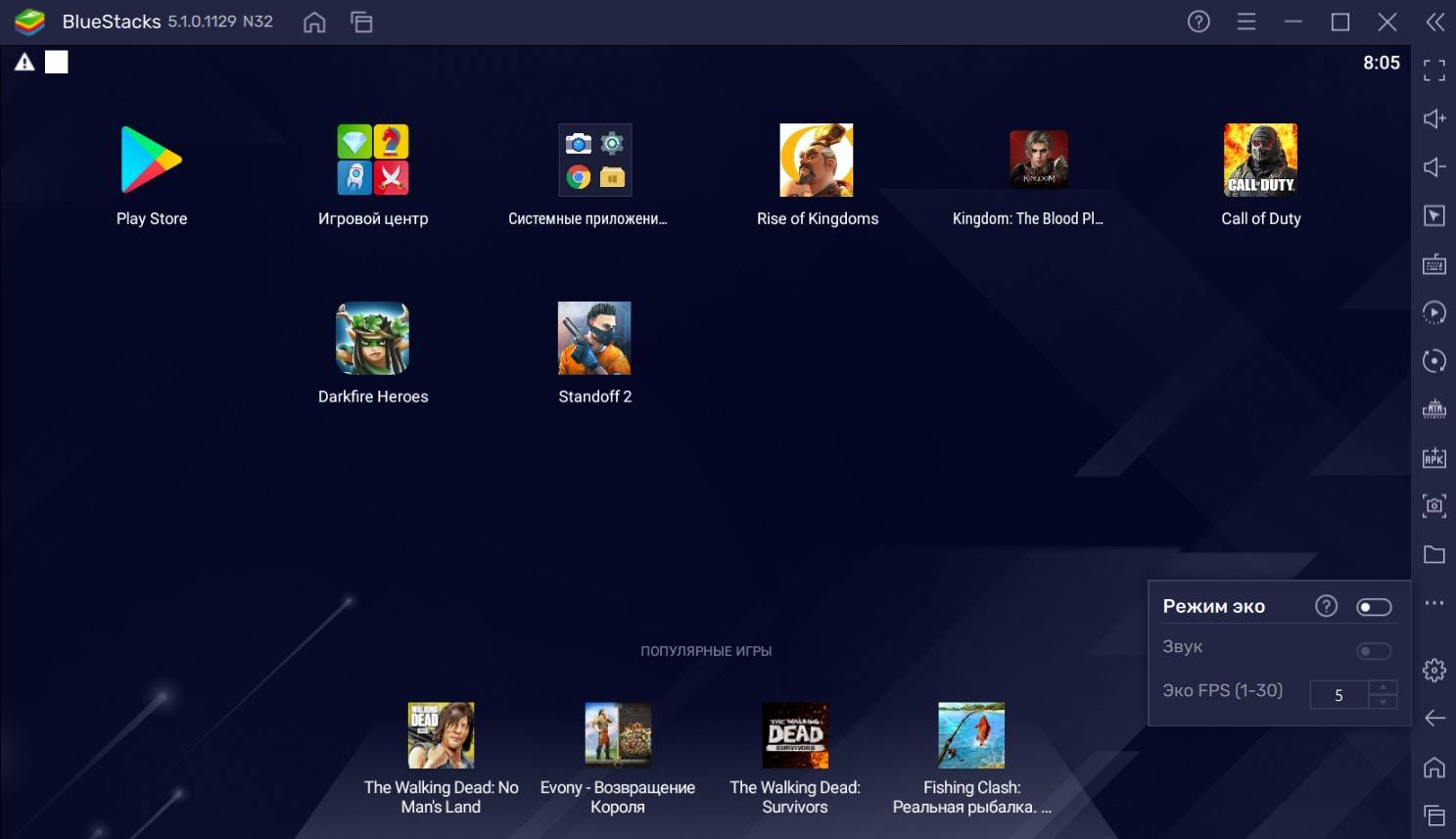Viewport: 1456px width, 839px height.
Task: Open Игровой центр app
Action: pyautogui.click(x=373, y=160)
